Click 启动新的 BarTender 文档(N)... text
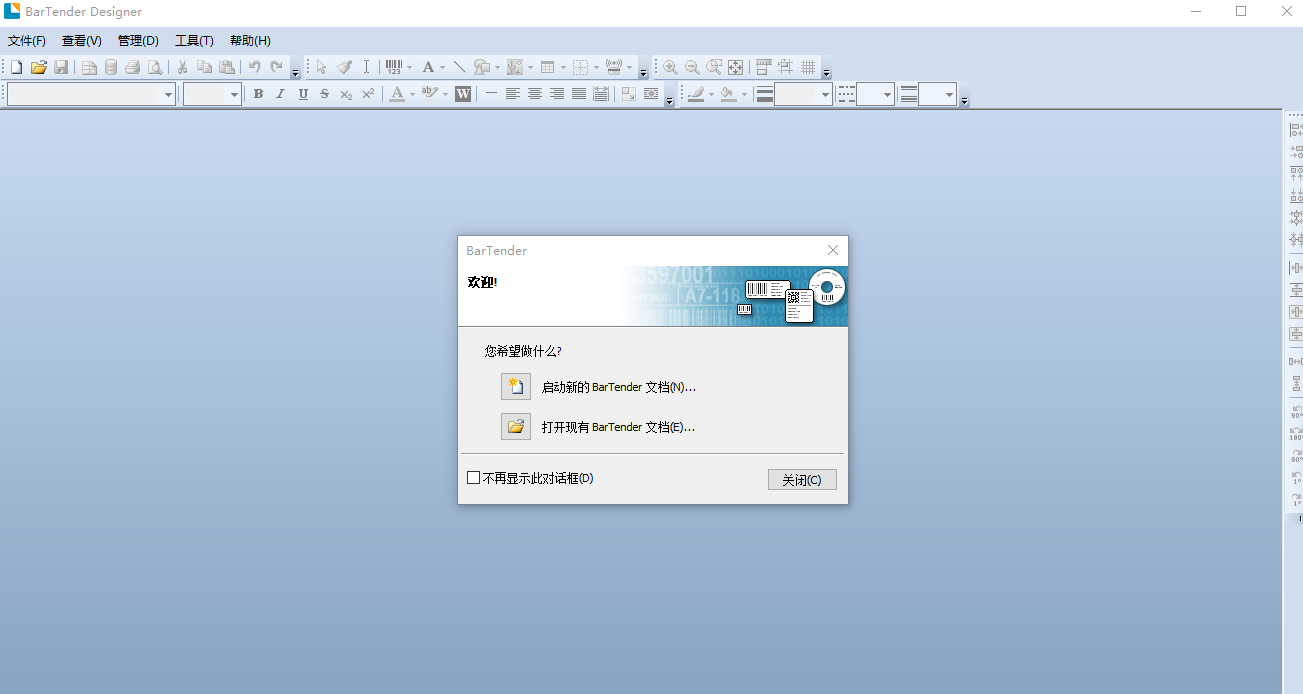This screenshot has height=694, width=1303. (x=619, y=387)
